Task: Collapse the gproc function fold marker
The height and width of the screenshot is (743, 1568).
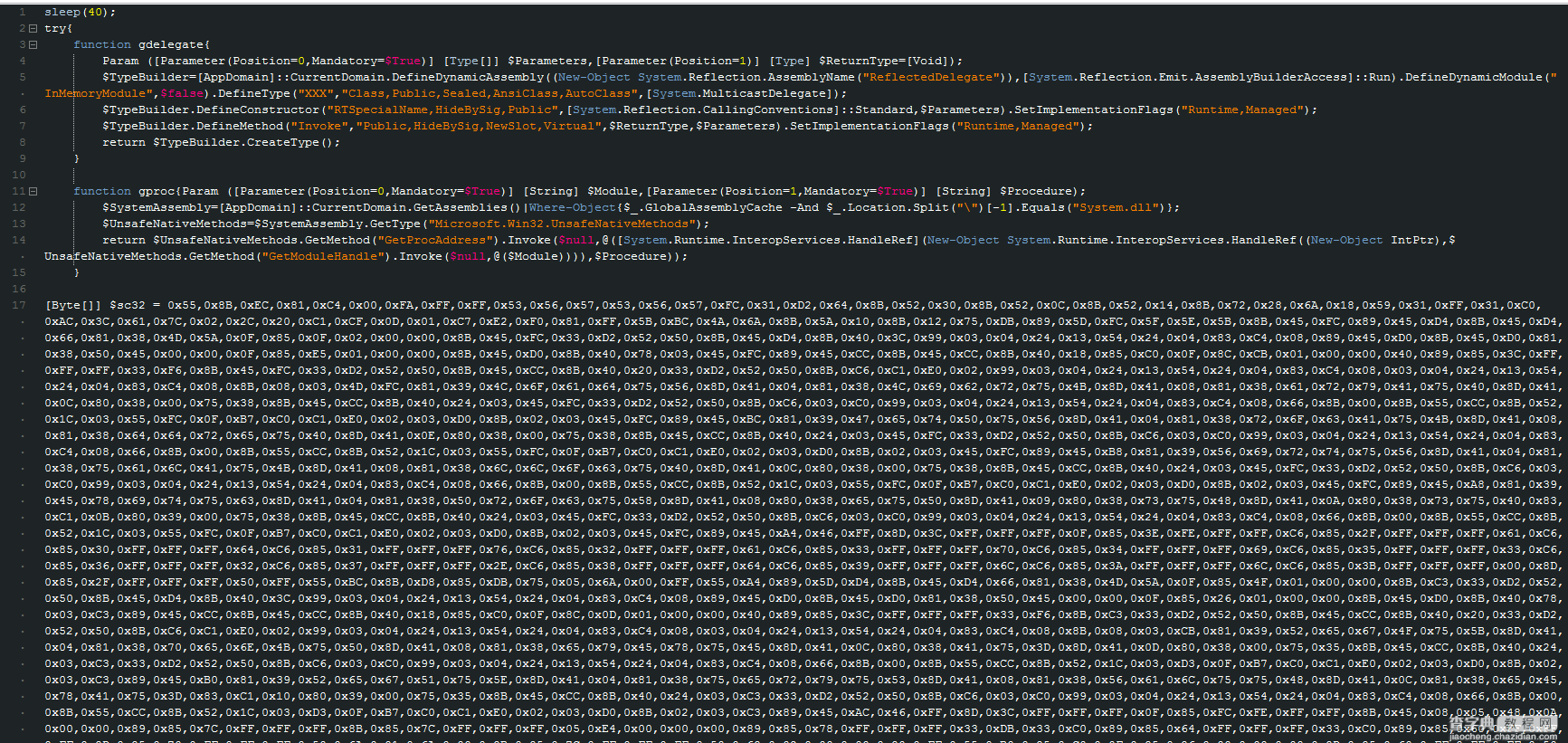Action: click(33, 191)
